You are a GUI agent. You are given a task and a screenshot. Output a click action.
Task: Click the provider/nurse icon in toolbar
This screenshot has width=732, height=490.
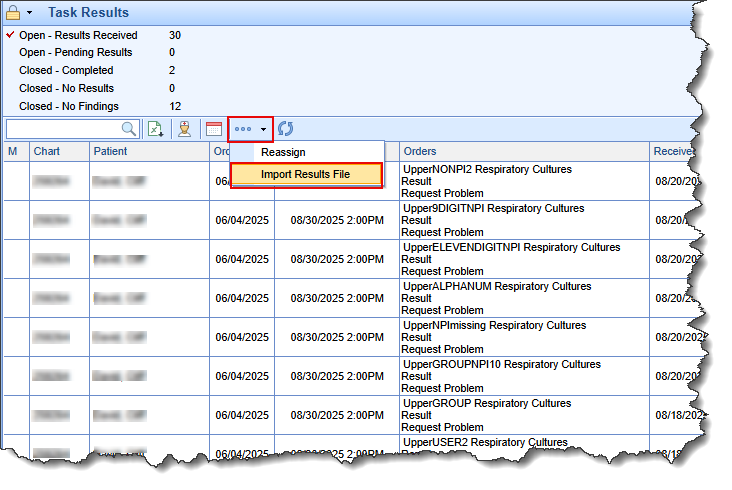[x=185, y=129]
